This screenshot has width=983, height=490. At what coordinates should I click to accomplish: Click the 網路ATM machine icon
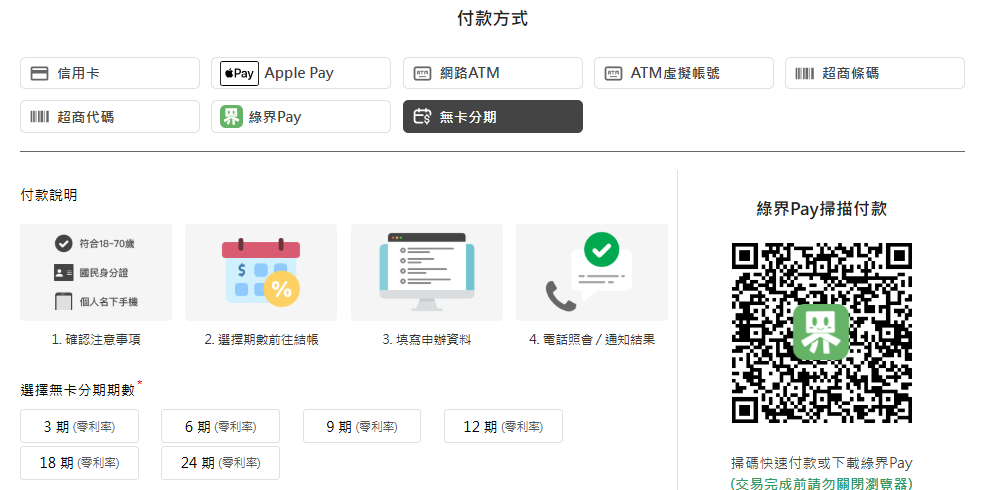[x=423, y=73]
